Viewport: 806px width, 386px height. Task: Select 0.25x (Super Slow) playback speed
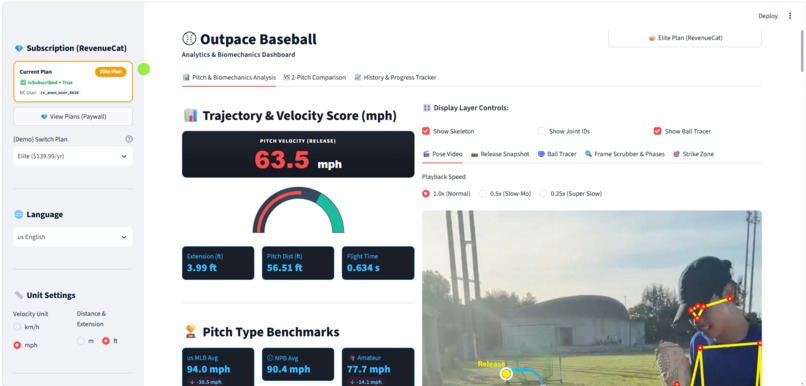[x=543, y=194]
